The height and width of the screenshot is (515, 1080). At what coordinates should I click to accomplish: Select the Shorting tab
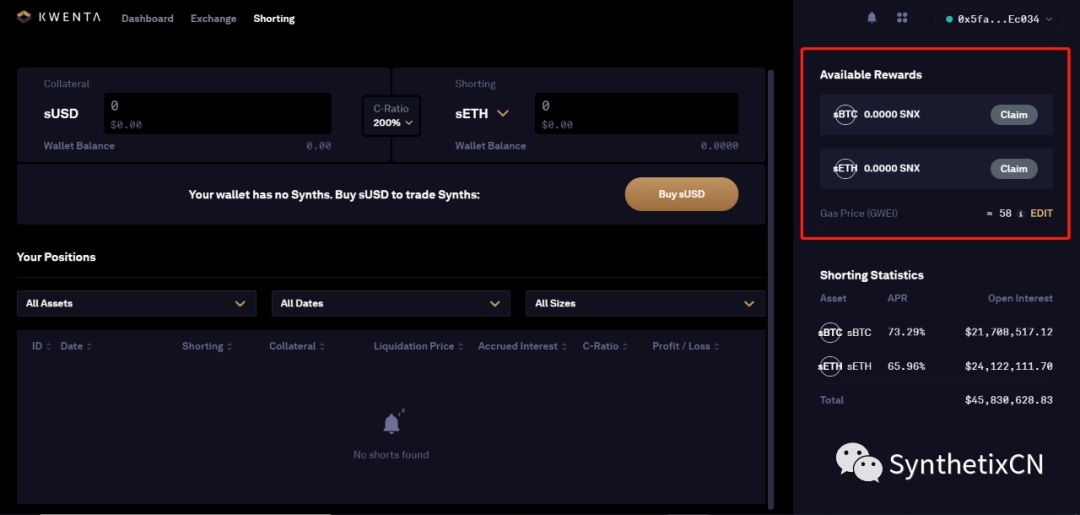click(273, 19)
